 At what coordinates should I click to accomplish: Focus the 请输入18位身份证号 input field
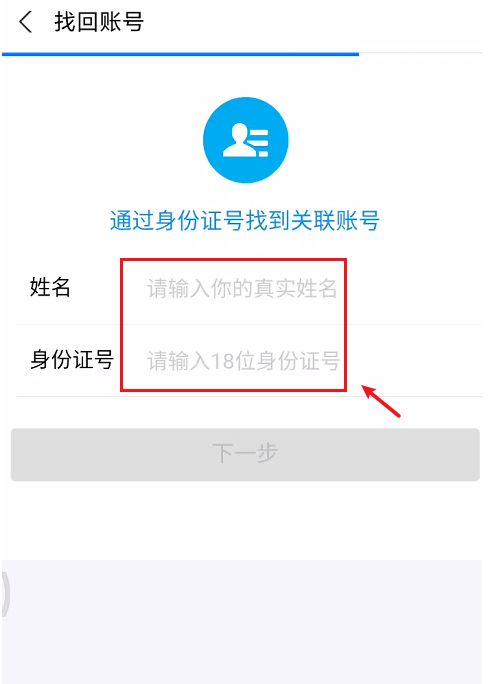click(x=243, y=361)
